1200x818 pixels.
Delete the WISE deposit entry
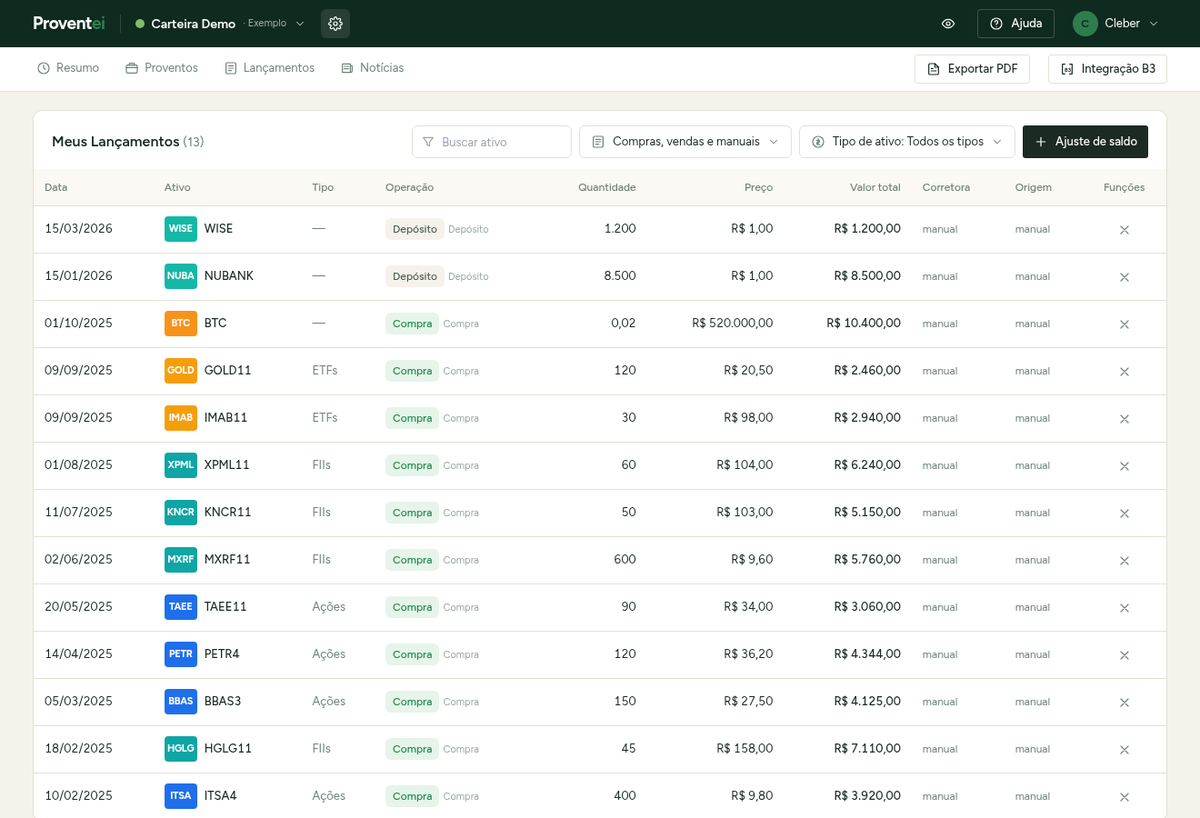(x=1124, y=230)
